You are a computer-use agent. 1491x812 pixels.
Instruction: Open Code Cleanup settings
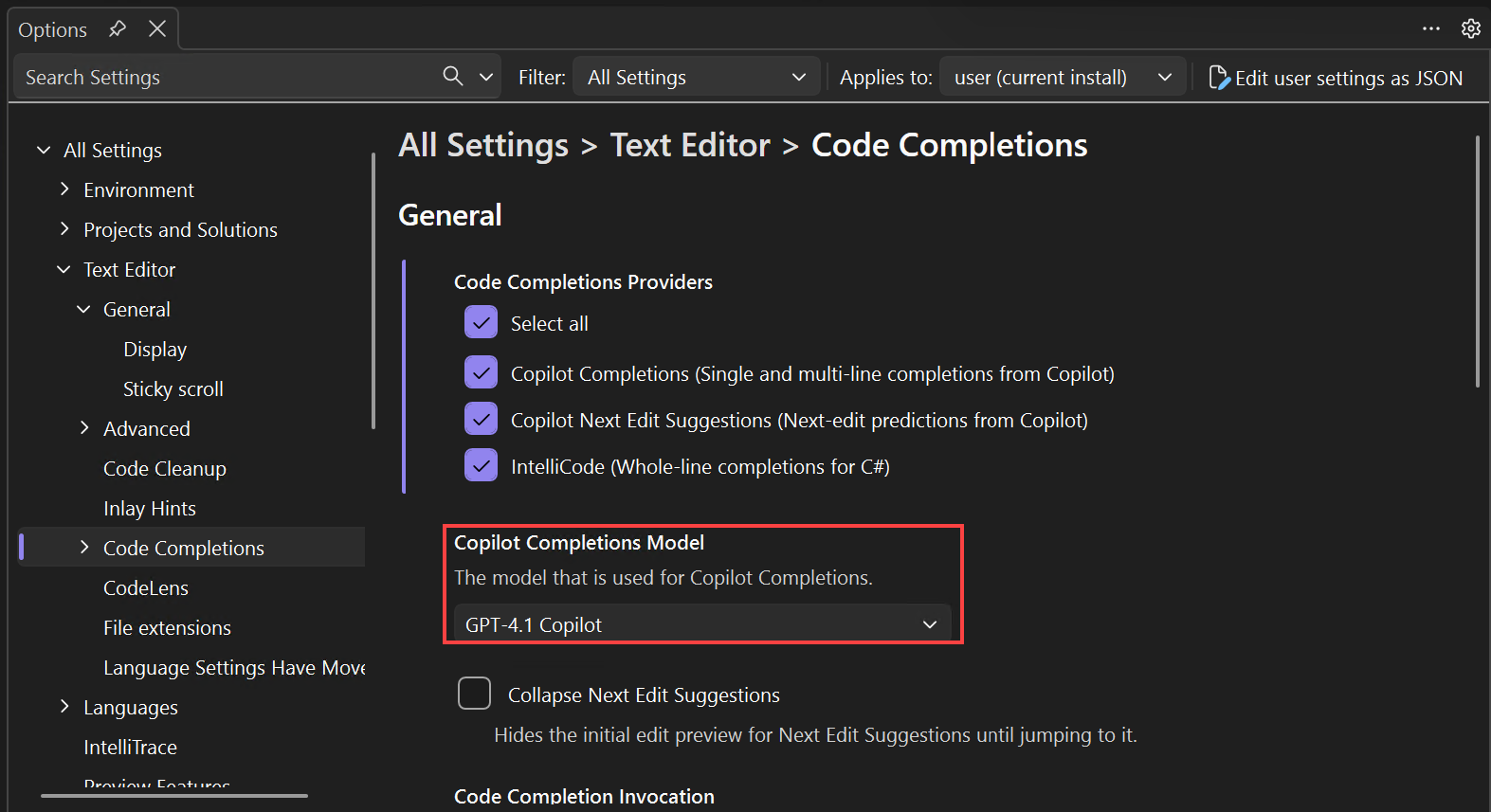[165, 469]
